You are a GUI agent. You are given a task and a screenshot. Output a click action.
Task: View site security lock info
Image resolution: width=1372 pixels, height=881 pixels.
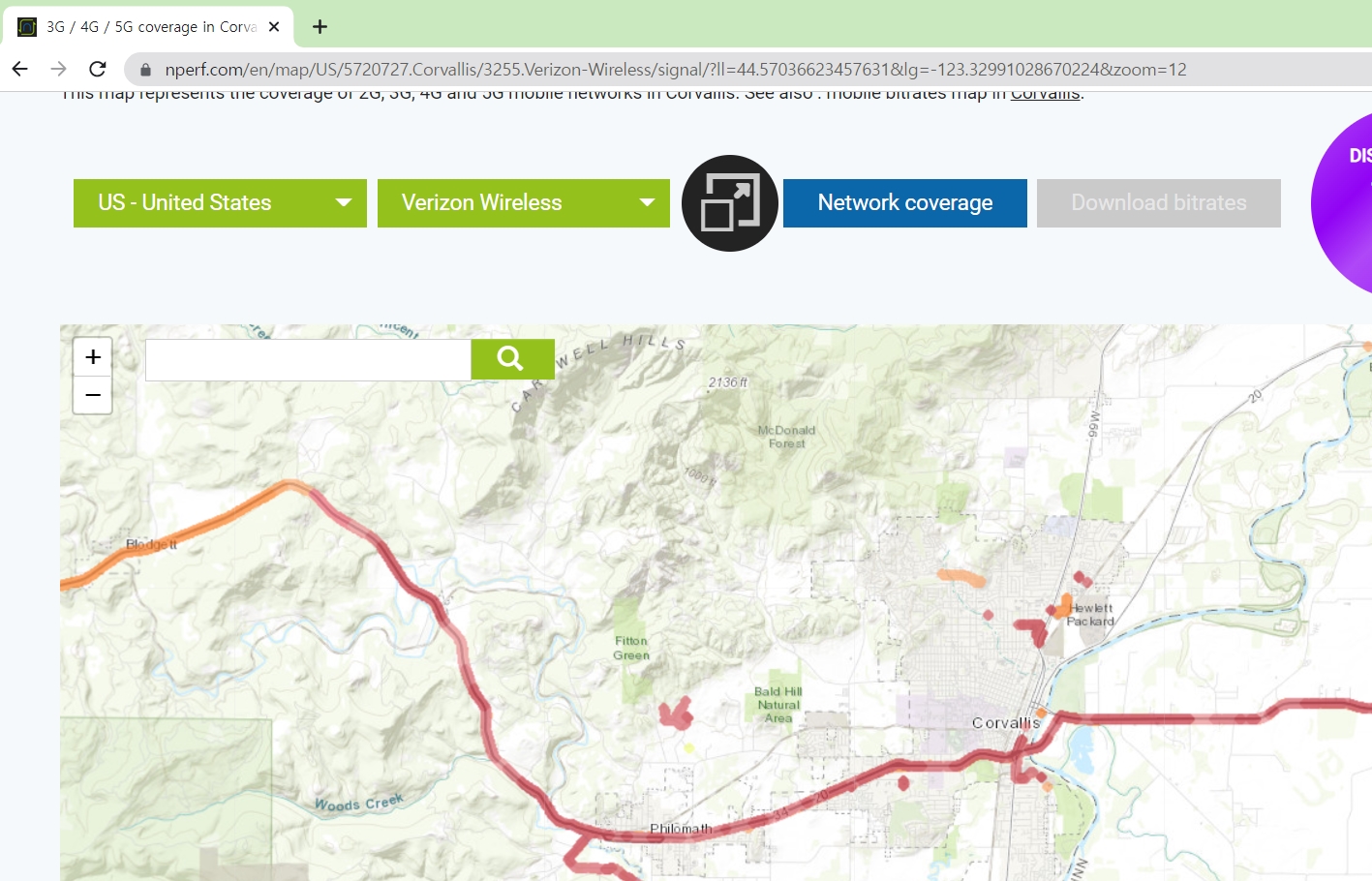pyautogui.click(x=146, y=70)
